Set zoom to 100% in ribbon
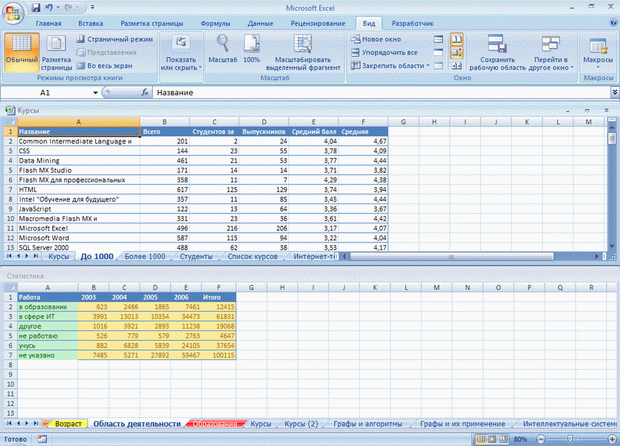620x446 pixels. [x=252, y=50]
